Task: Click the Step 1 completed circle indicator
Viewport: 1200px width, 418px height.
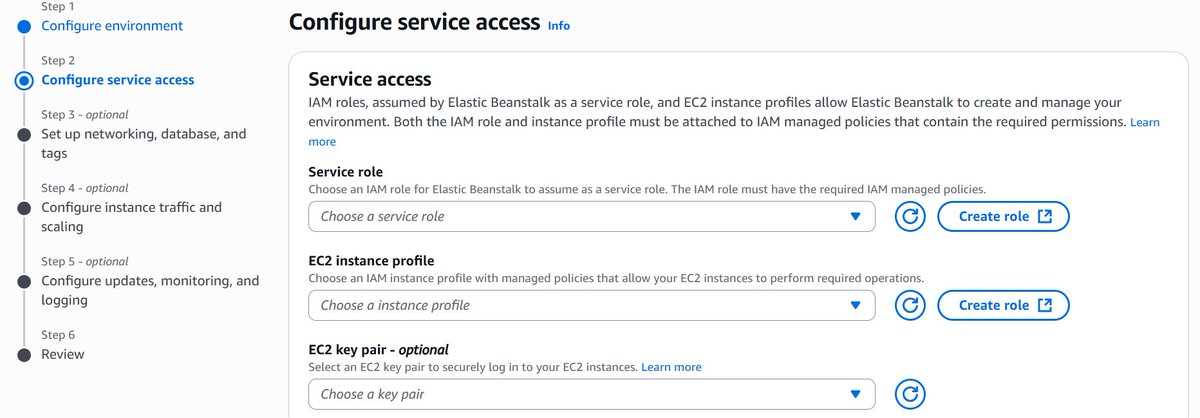Action: (24, 25)
